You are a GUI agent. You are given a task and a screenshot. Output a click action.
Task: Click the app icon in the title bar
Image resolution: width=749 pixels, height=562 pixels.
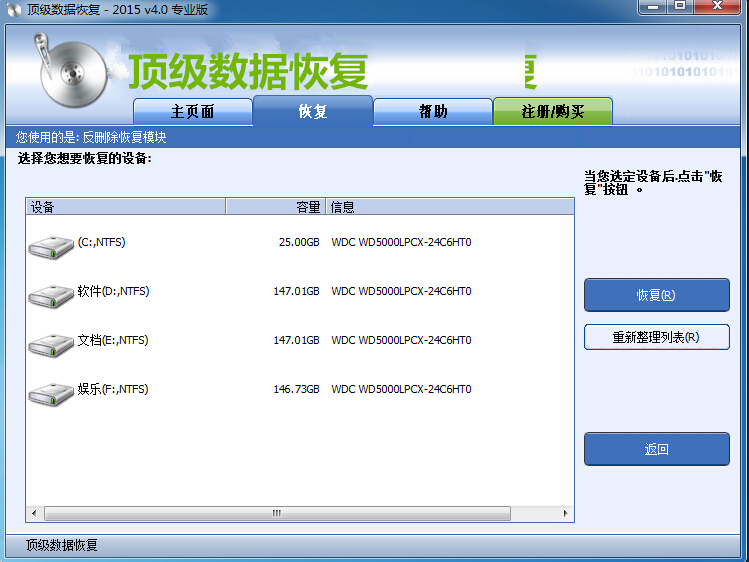pos(14,9)
